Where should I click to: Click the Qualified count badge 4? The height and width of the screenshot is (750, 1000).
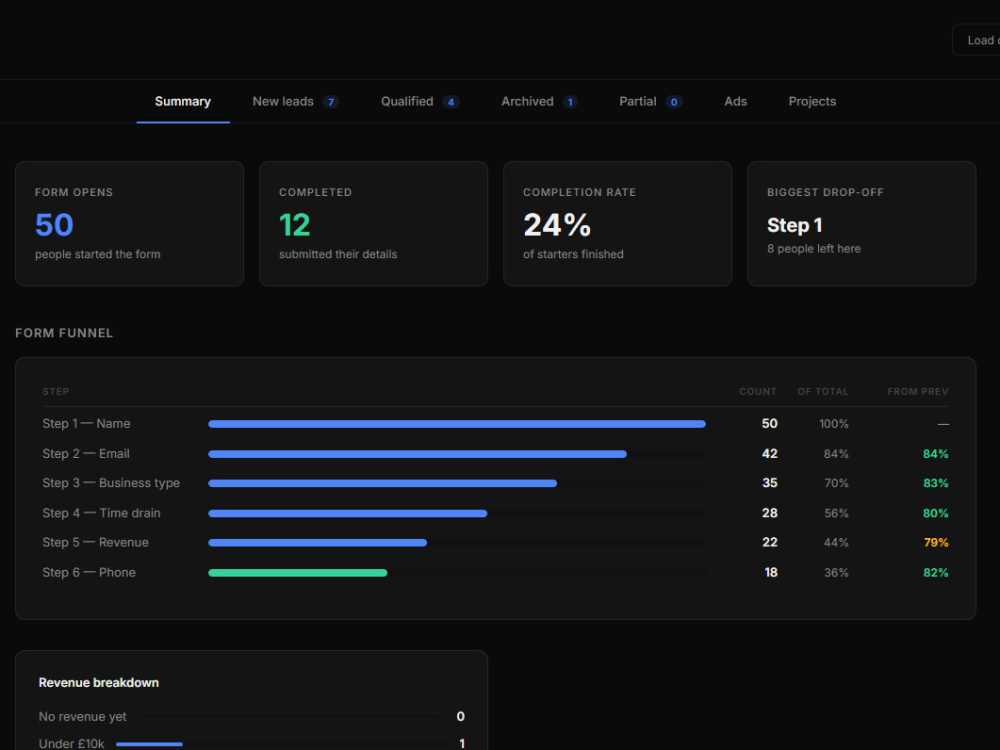click(451, 102)
